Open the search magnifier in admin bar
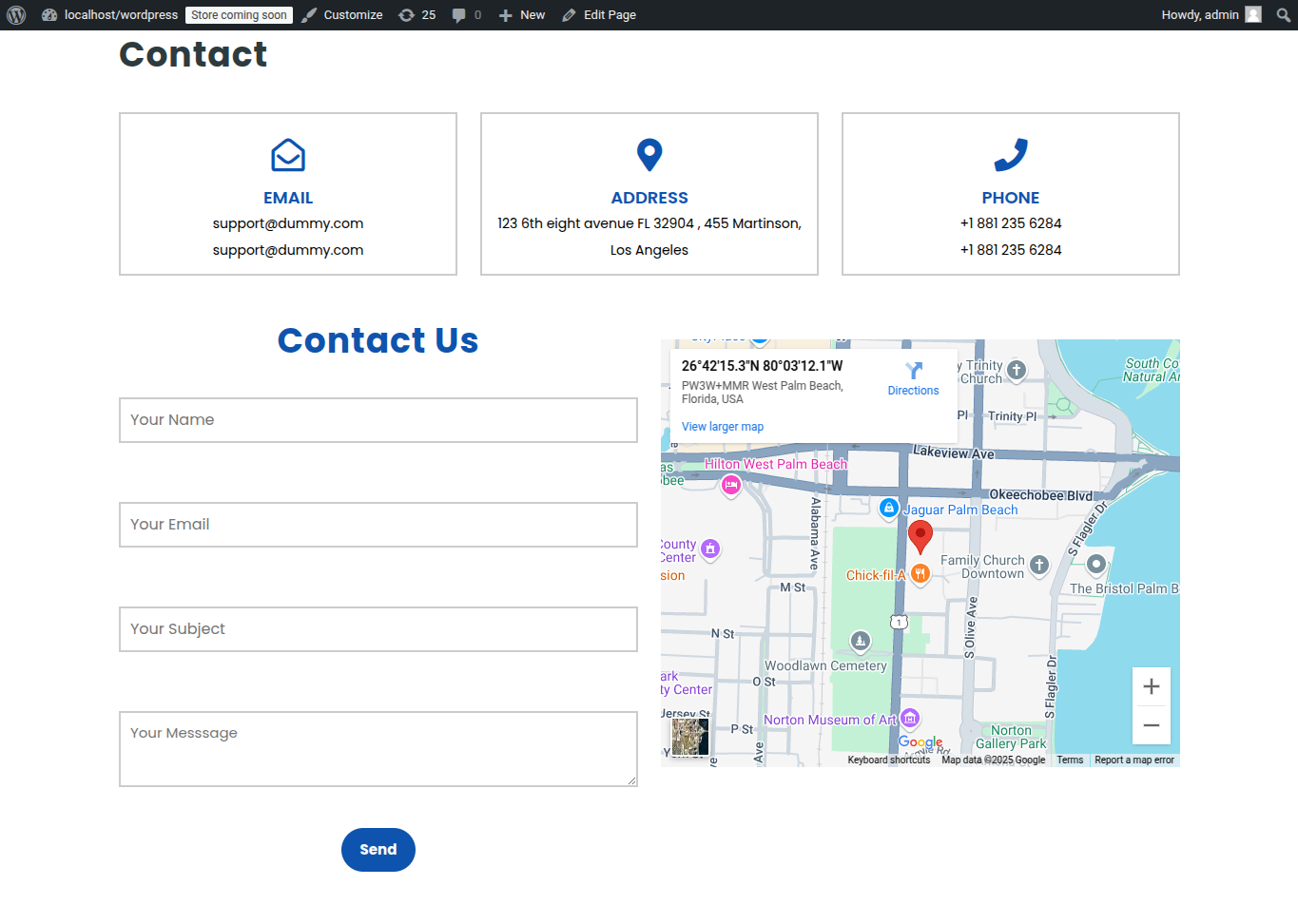Image resolution: width=1298 pixels, height=924 pixels. pyautogui.click(x=1283, y=15)
